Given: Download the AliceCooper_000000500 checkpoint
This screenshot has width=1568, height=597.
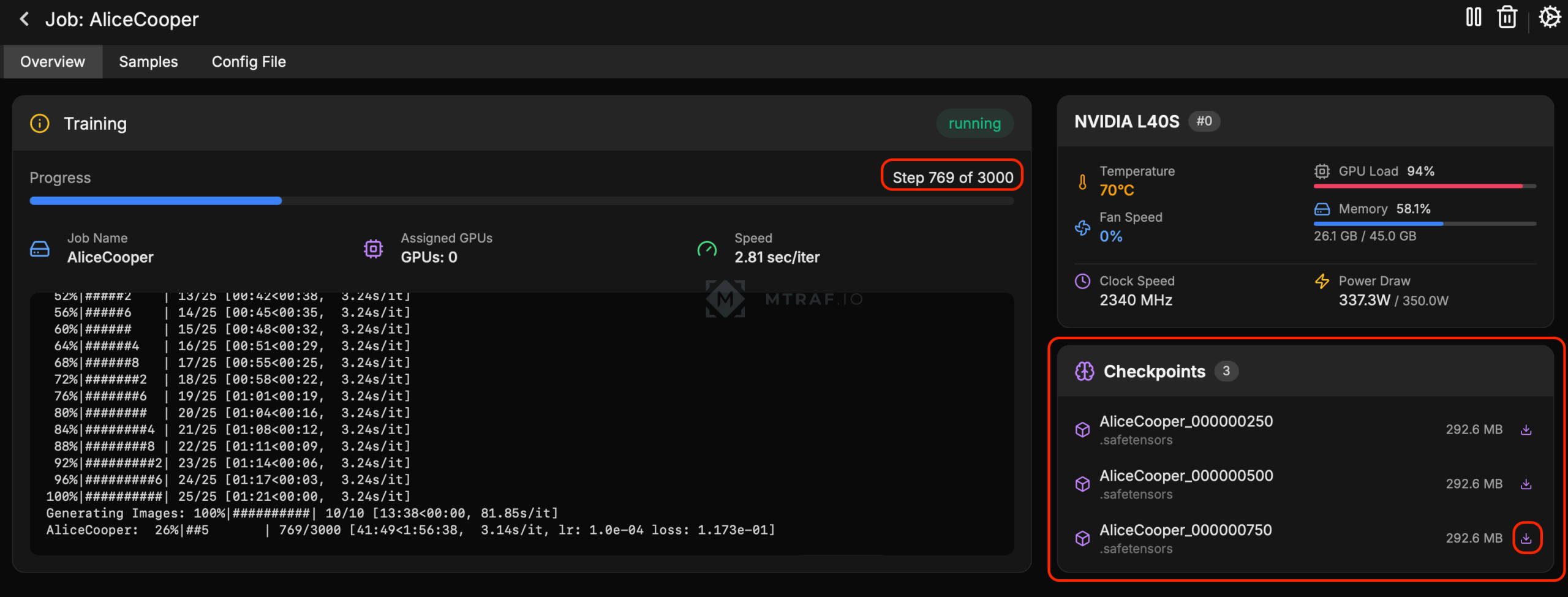Looking at the screenshot, I should click(x=1526, y=484).
